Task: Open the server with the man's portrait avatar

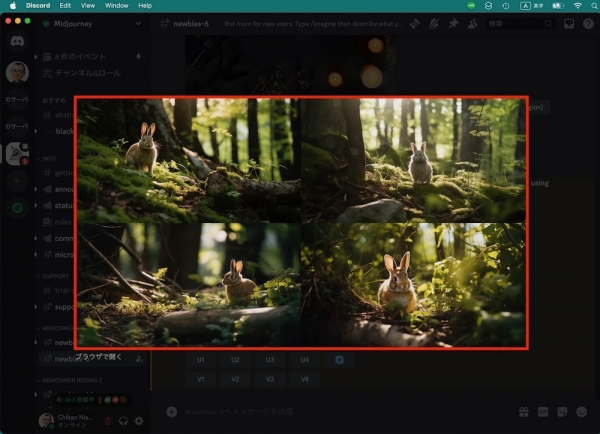Action: click(x=17, y=72)
